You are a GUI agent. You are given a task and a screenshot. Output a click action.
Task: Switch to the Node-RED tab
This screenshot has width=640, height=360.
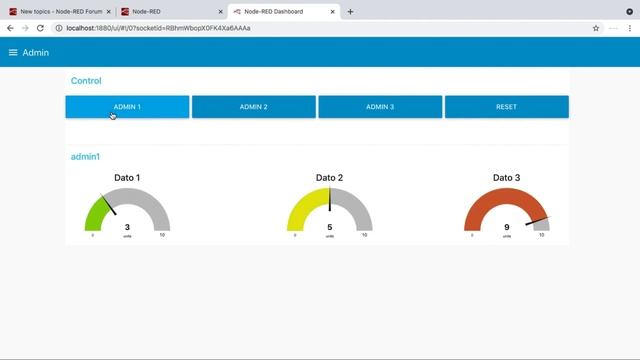(171, 12)
